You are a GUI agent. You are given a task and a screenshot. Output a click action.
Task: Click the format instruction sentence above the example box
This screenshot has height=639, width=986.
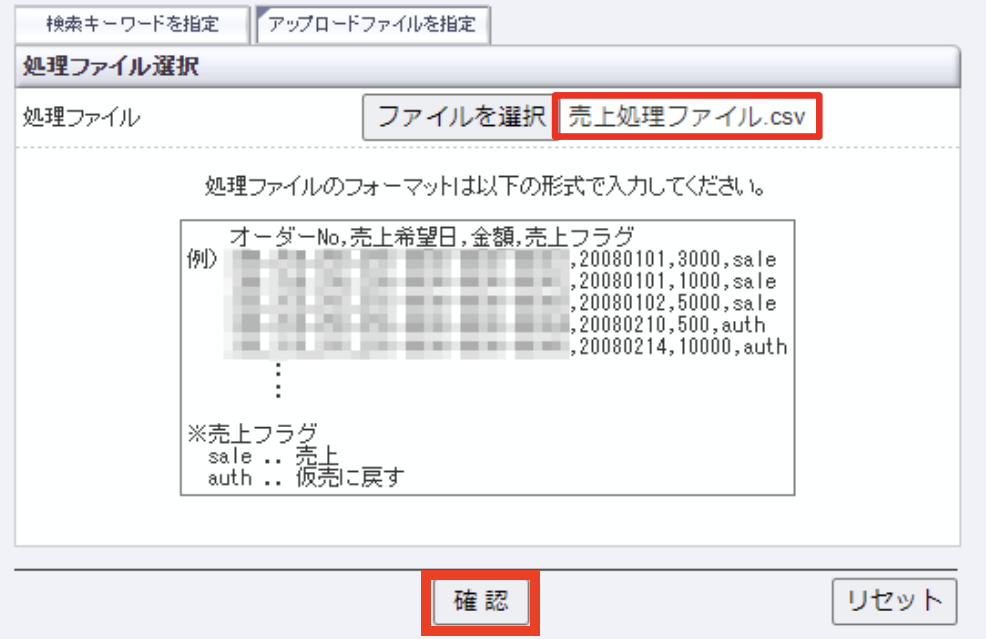(485, 186)
